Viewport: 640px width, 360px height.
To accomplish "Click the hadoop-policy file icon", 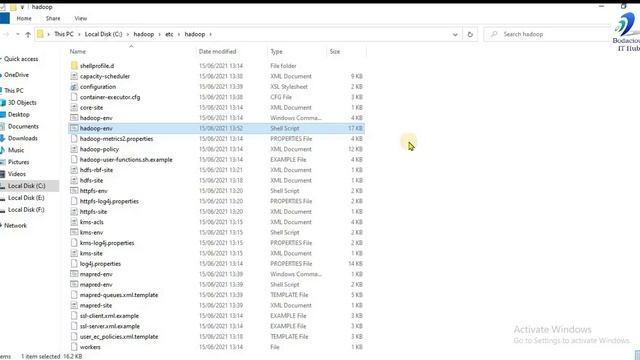I will (x=74, y=149).
